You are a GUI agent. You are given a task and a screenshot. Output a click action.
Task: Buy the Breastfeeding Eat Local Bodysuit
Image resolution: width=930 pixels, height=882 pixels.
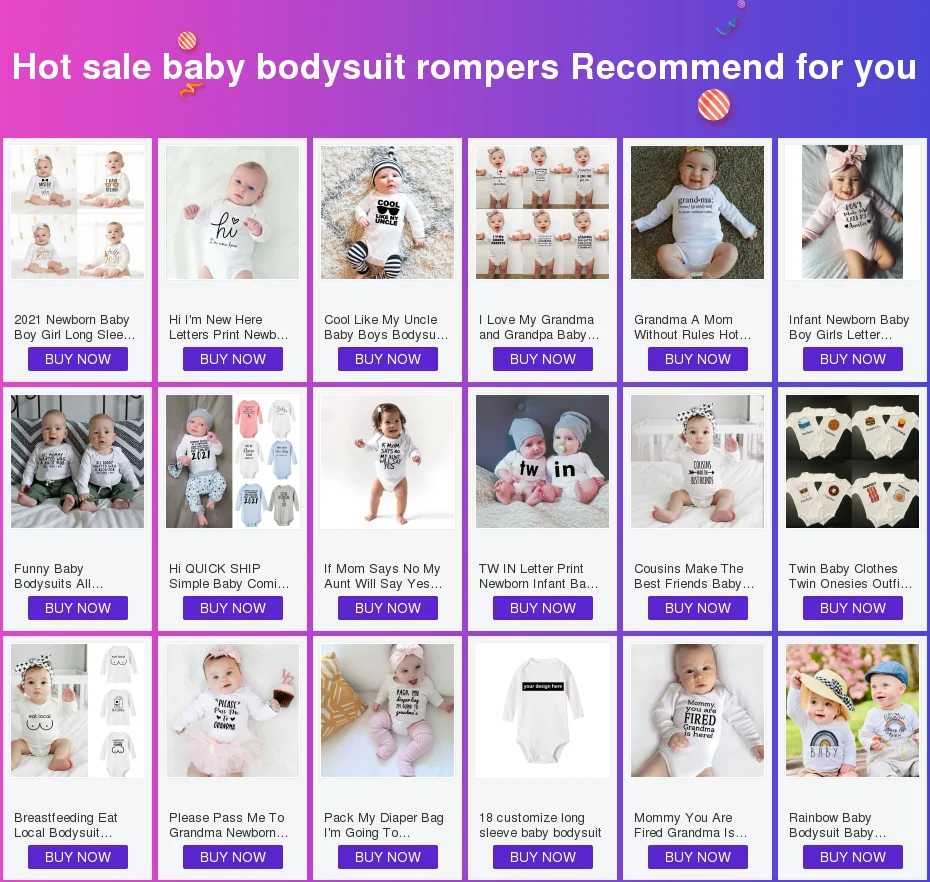pos(78,857)
